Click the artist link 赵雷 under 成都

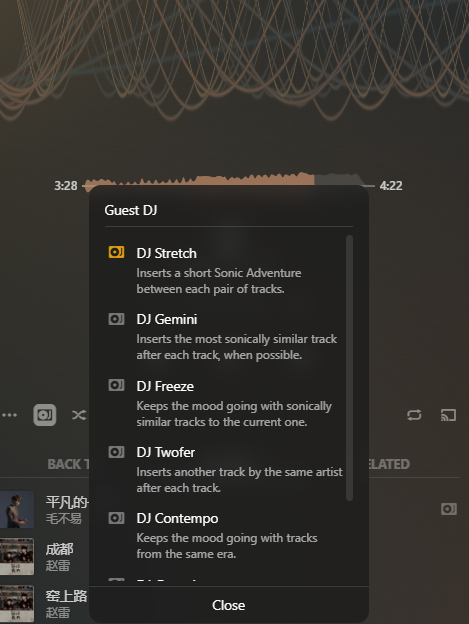(x=58, y=565)
